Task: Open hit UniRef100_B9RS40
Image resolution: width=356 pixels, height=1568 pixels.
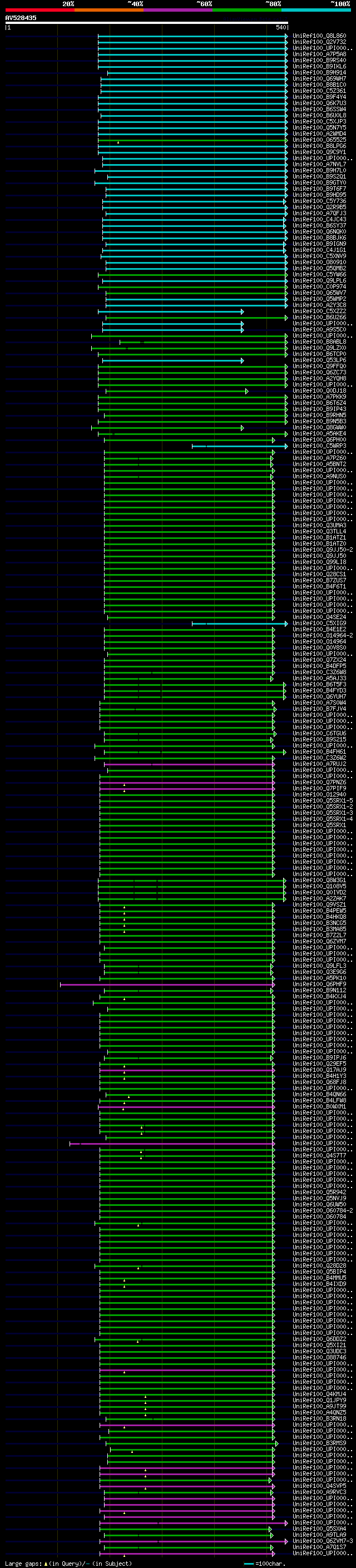Action: coord(319,60)
